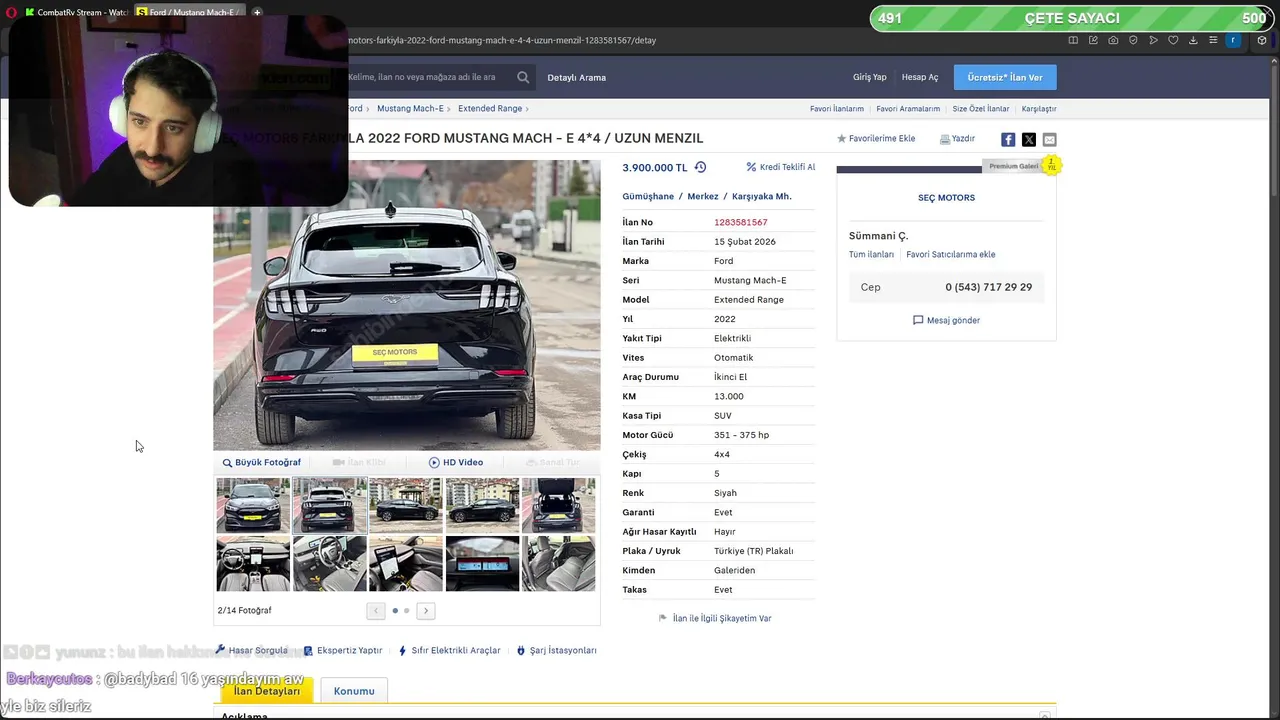Report listing via İlan ile İlgili Şikayetim Var
Image resolution: width=1280 pixels, height=720 pixels.
pyautogui.click(x=715, y=618)
